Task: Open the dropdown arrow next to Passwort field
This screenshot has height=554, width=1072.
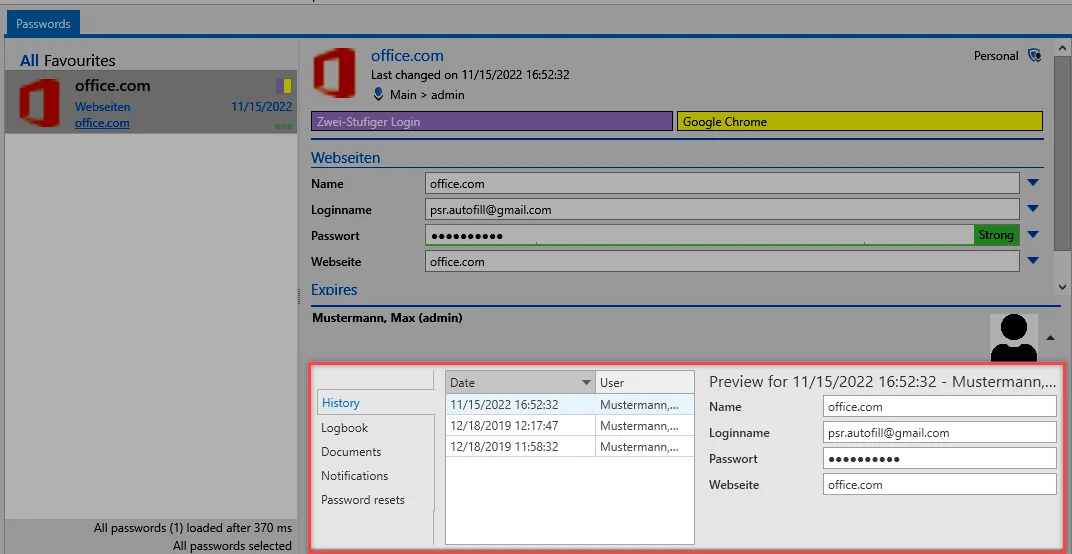Action: click(1033, 235)
